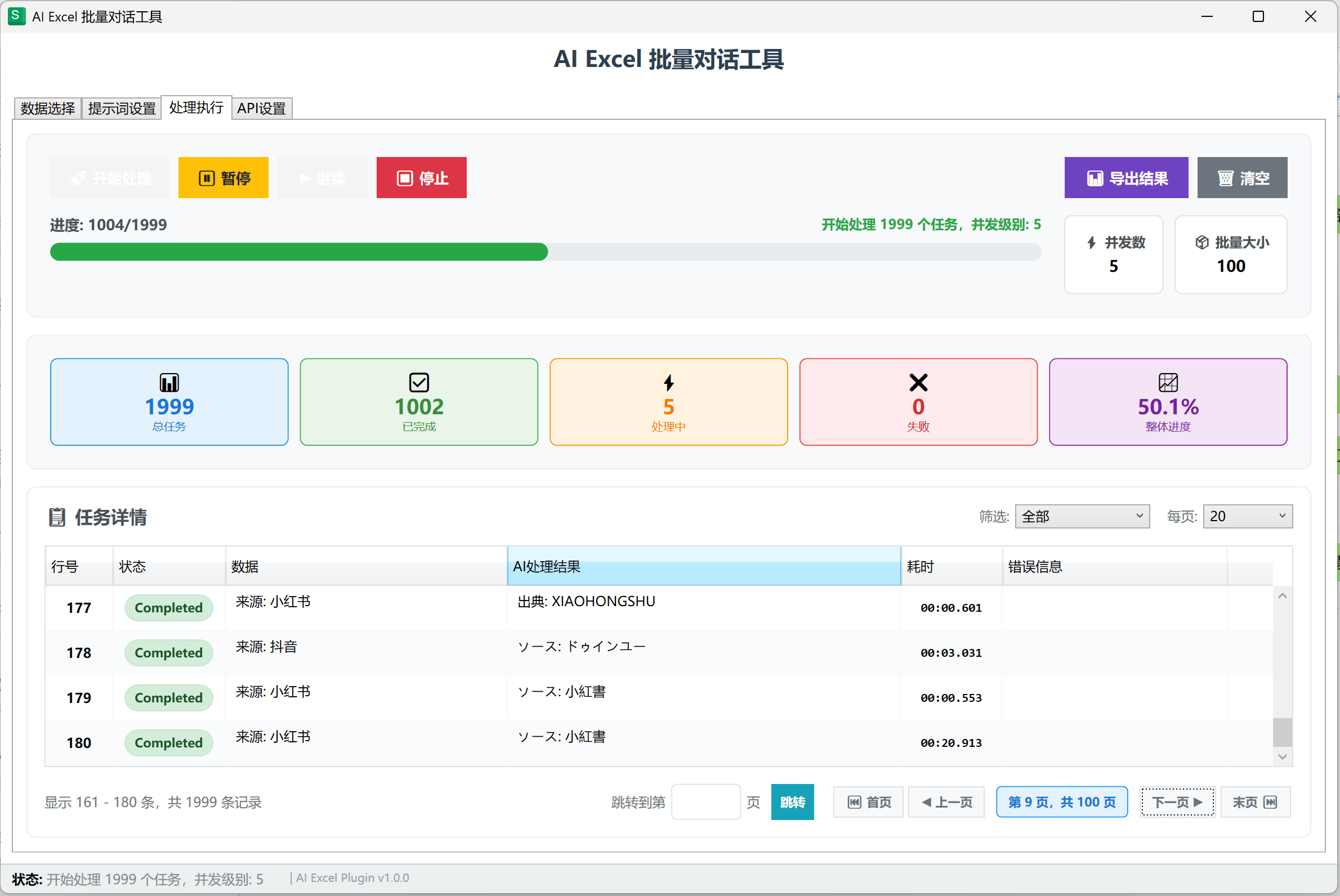Click the checkmark icon in 已完成 card

coord(418,382)
